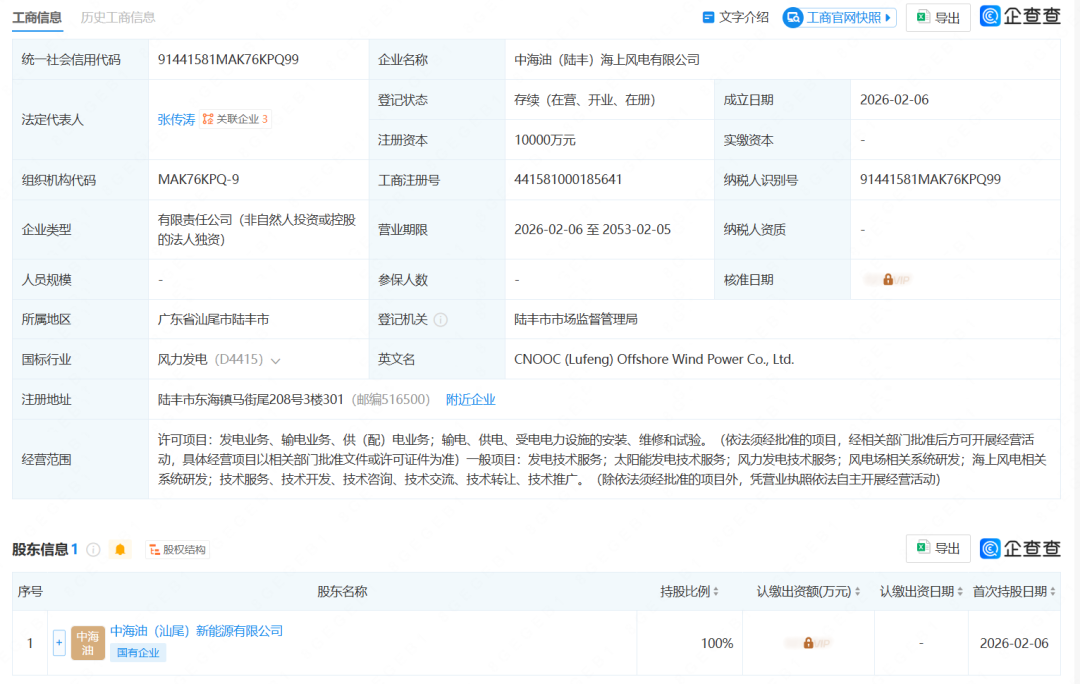Expand the 风力发电 industry chevron

tap(275, 360)
